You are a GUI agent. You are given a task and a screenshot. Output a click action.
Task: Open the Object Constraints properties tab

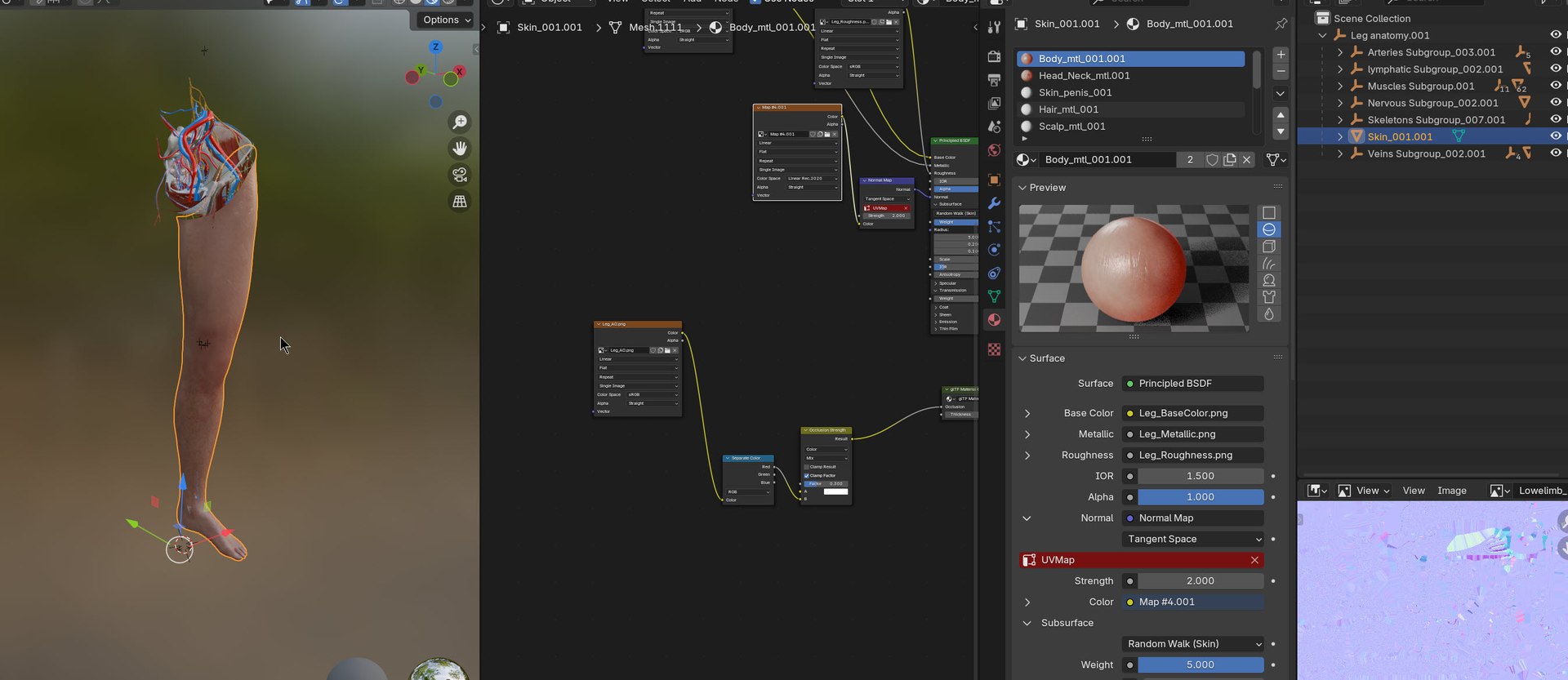pyautogui.click(x=994, y=273)
